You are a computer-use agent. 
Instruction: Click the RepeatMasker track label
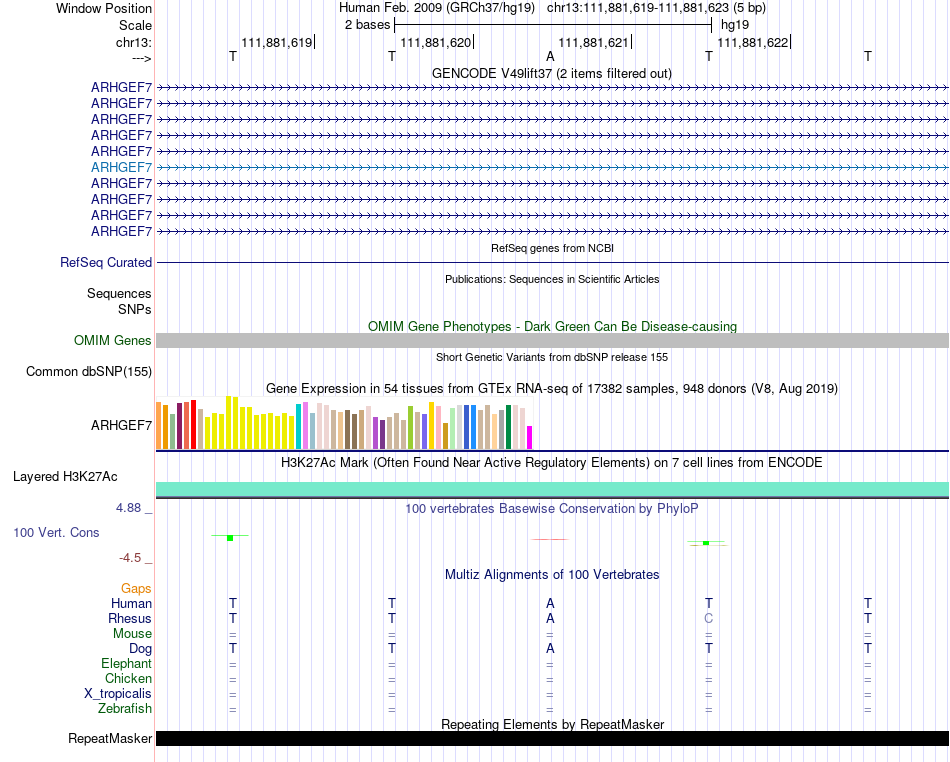tap(110, 738)
